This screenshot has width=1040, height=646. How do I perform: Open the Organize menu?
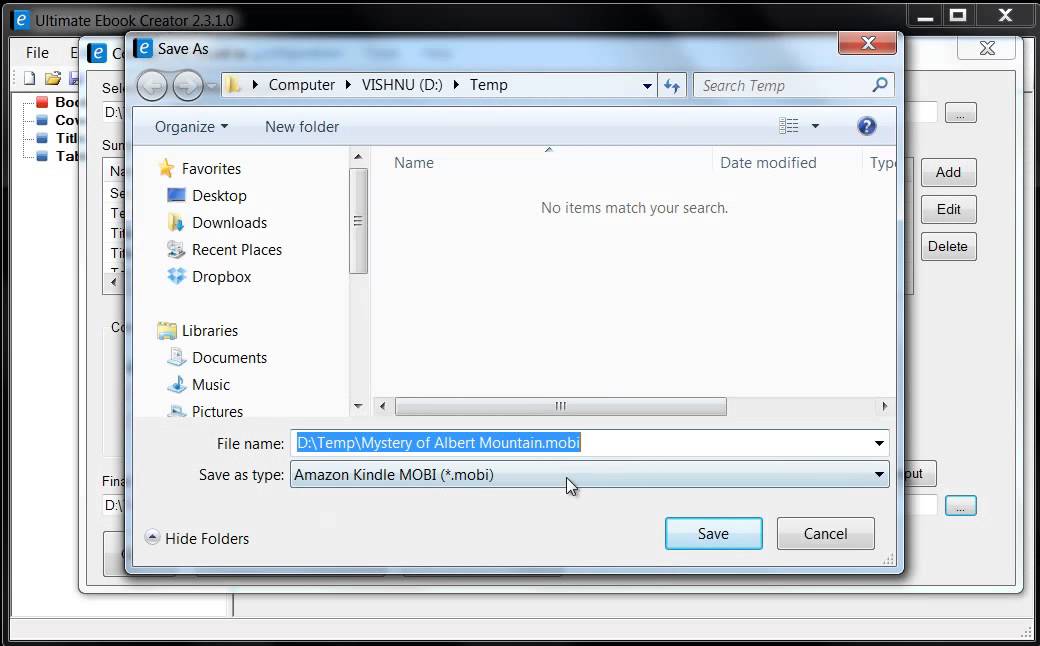pos(191,127)
